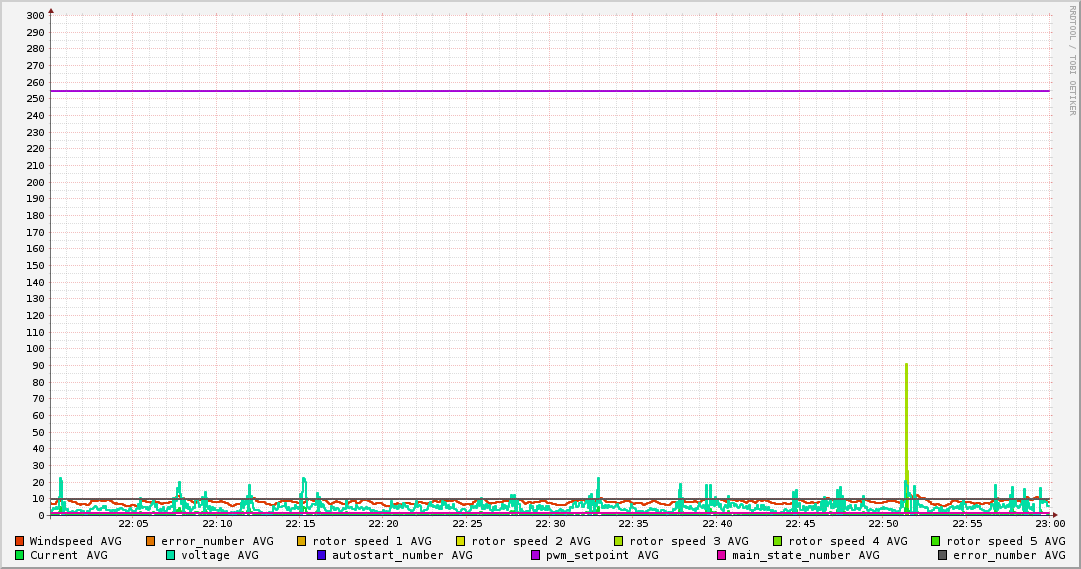Click the peak of the yellow-green spike
Screen dimensions: 1081x569
coord(906,365)
